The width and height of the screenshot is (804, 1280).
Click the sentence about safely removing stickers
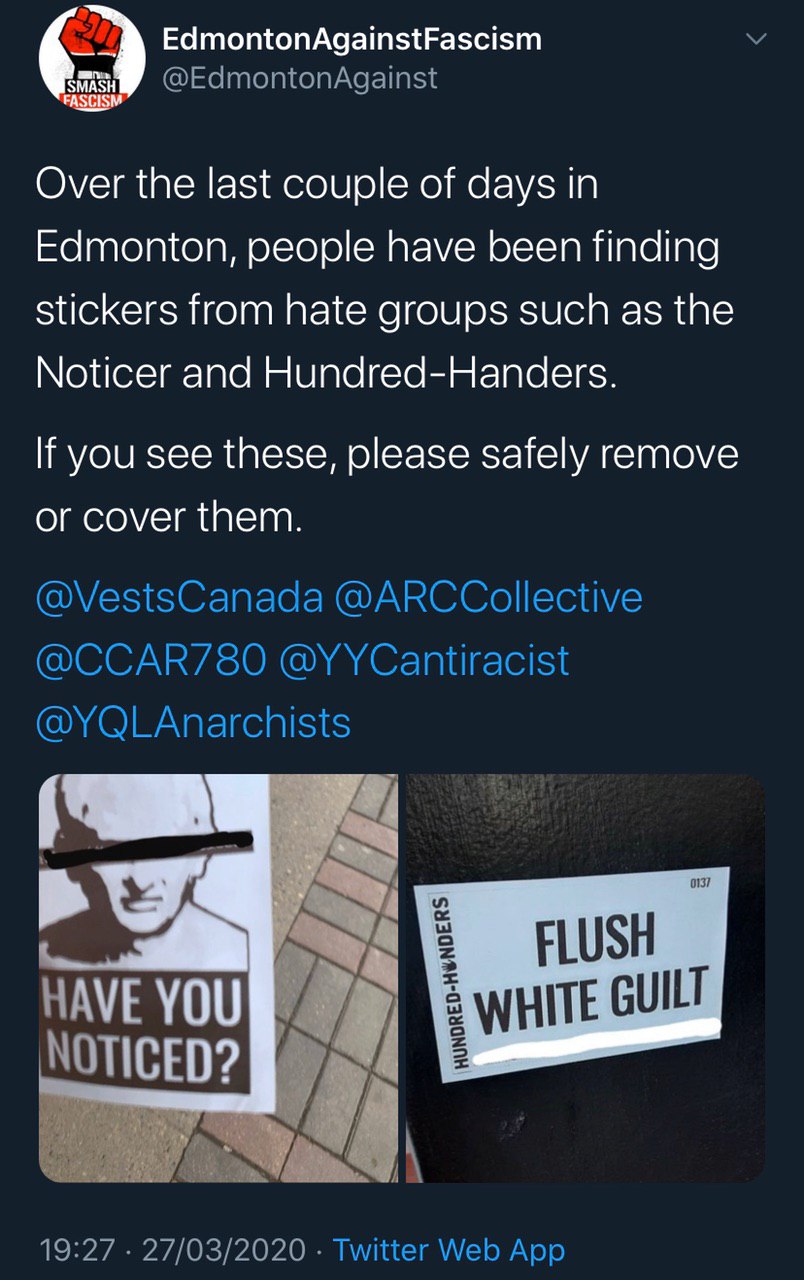coord(387,486)
